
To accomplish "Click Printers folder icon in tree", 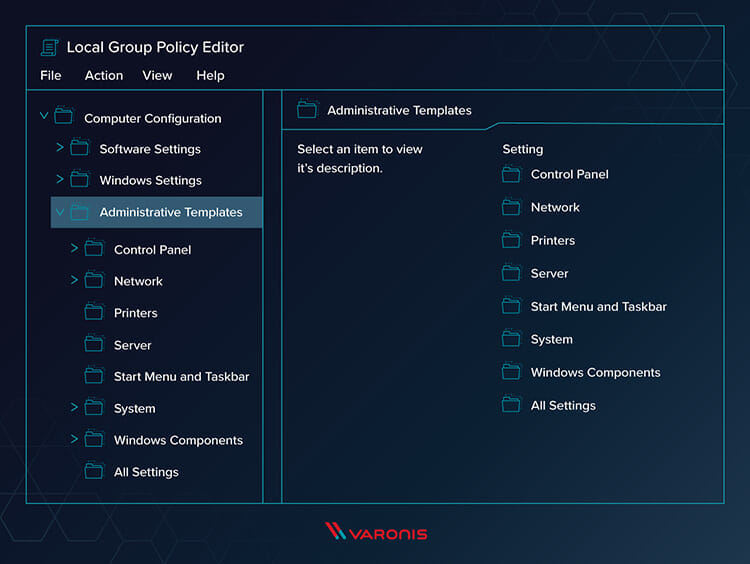I will [94, 311].
